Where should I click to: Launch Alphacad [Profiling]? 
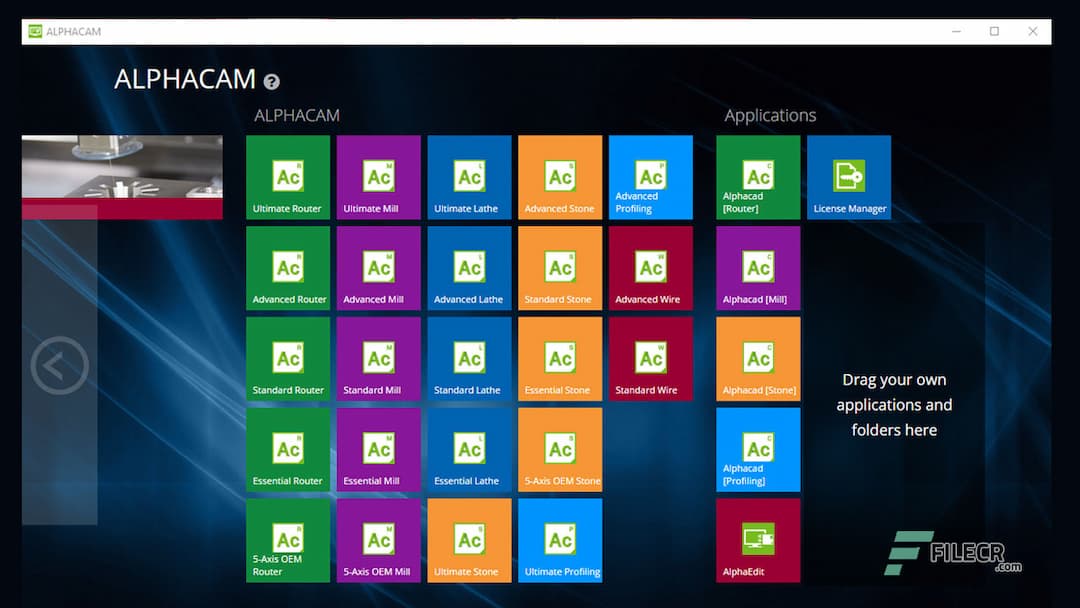757,449
